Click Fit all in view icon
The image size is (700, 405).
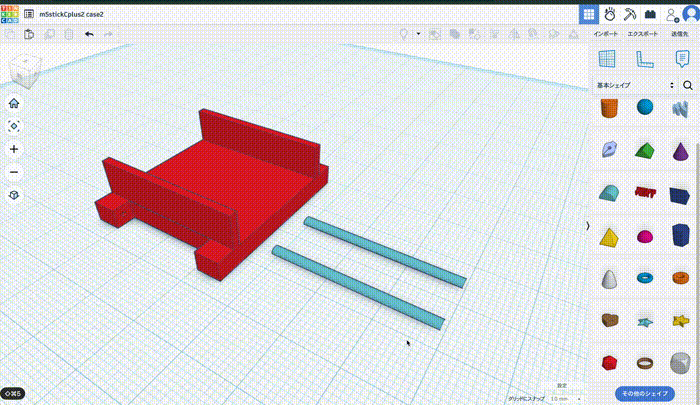[x=14, y=126]
